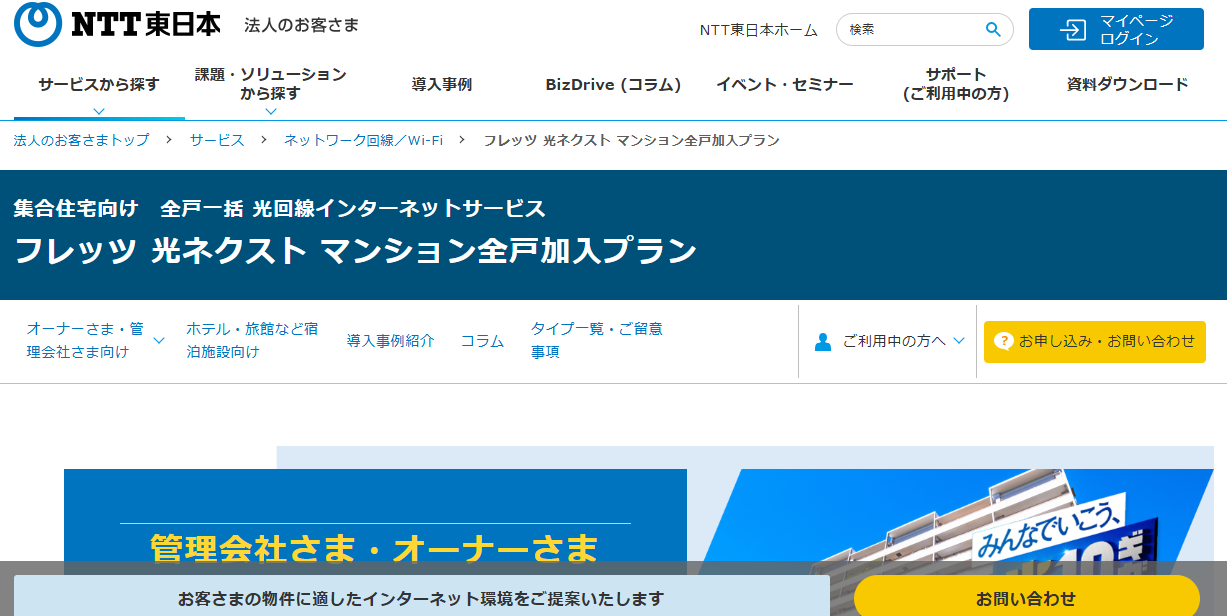Open オーナーさま・管理会社さま向け sub-navigation link
The width and height of the screenshot is (1227, 616).
pyautogui.click(x=85, y=340)
